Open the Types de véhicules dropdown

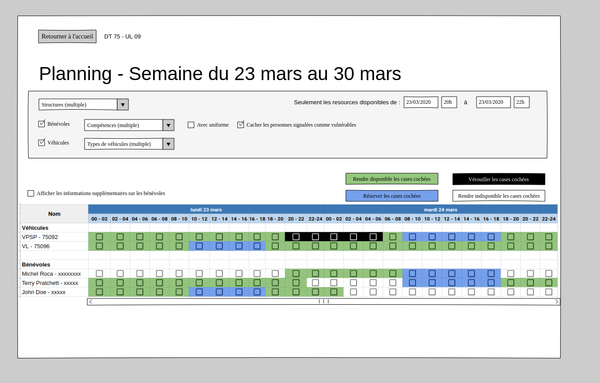tap(129, 144)
